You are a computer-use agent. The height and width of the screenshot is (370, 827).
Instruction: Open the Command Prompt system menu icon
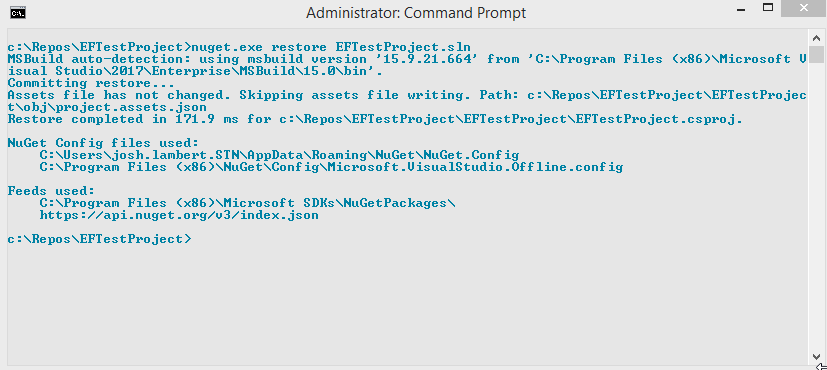tap(18, 13)
